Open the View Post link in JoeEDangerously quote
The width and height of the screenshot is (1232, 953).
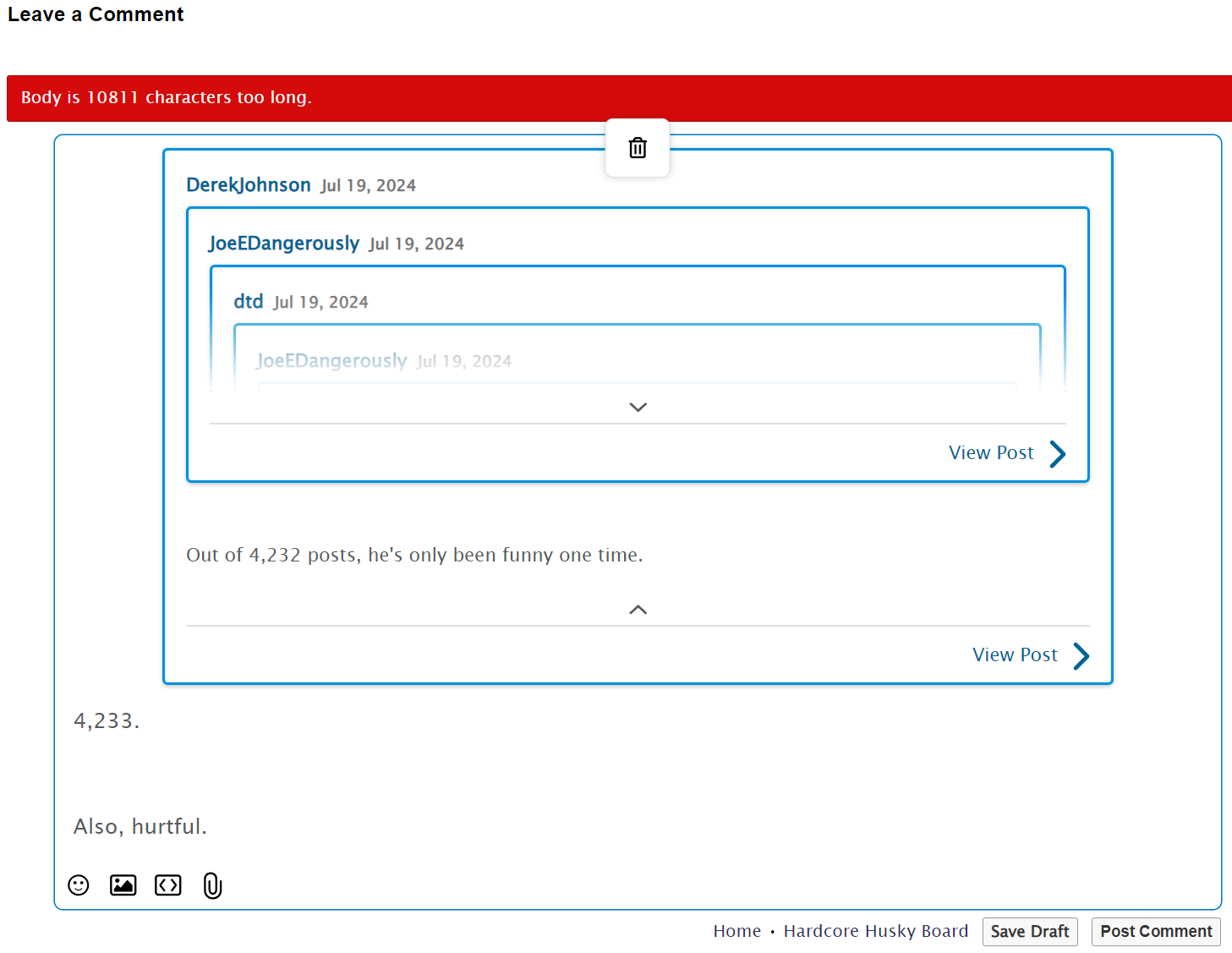tap(991, 453)
